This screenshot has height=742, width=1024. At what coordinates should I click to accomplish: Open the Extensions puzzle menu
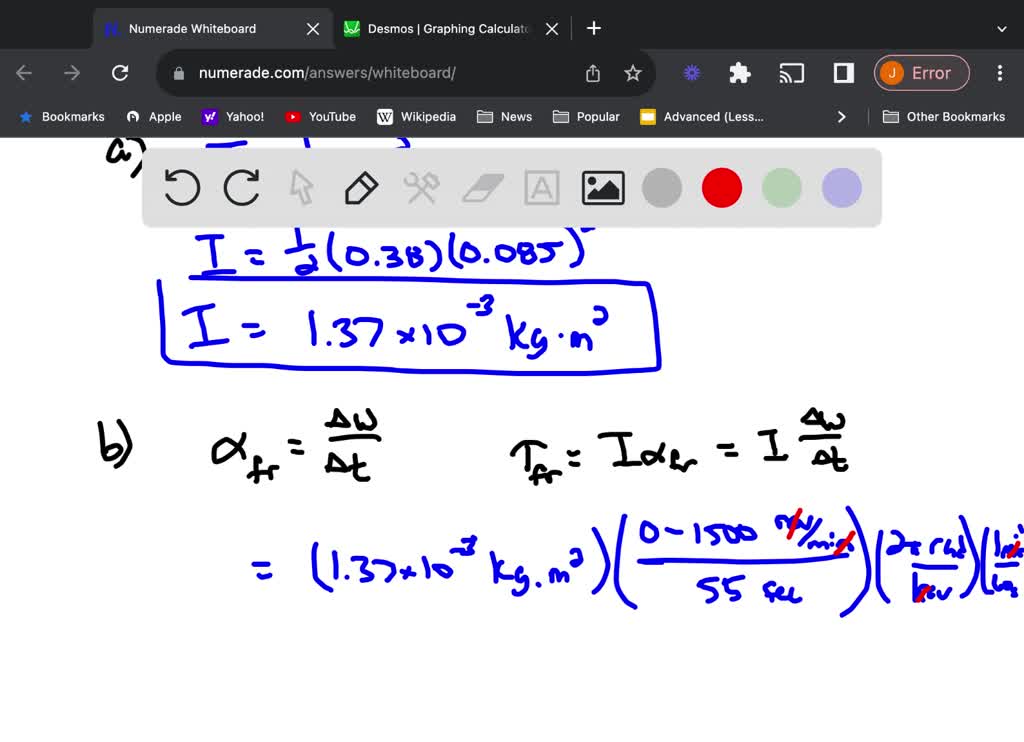[739, 73]
